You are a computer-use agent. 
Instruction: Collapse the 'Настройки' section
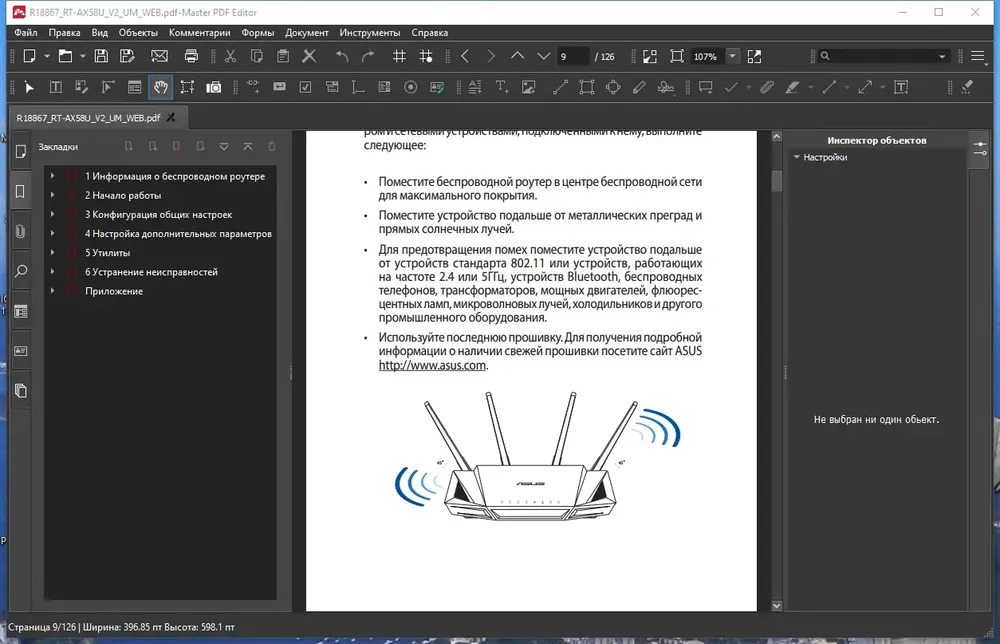pos(797,157)
